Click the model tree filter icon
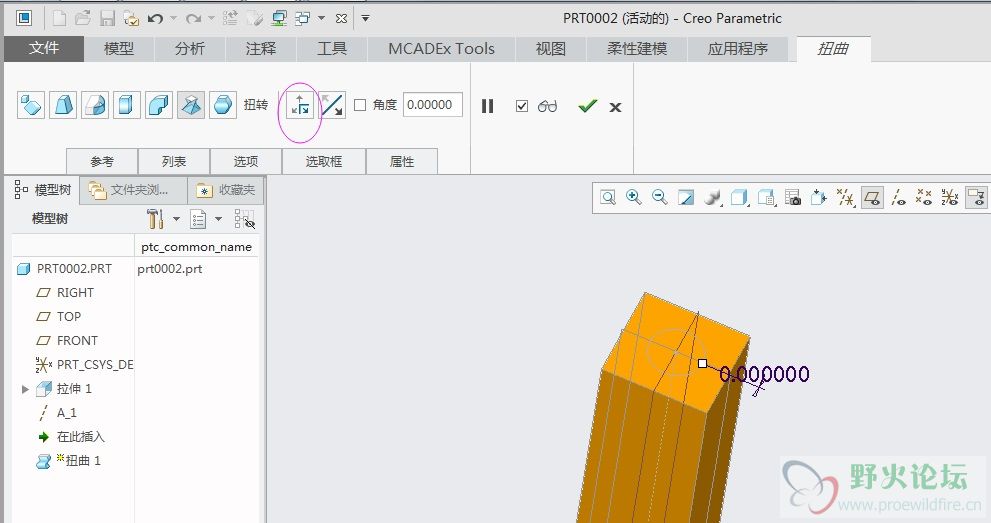 [245, 219]
